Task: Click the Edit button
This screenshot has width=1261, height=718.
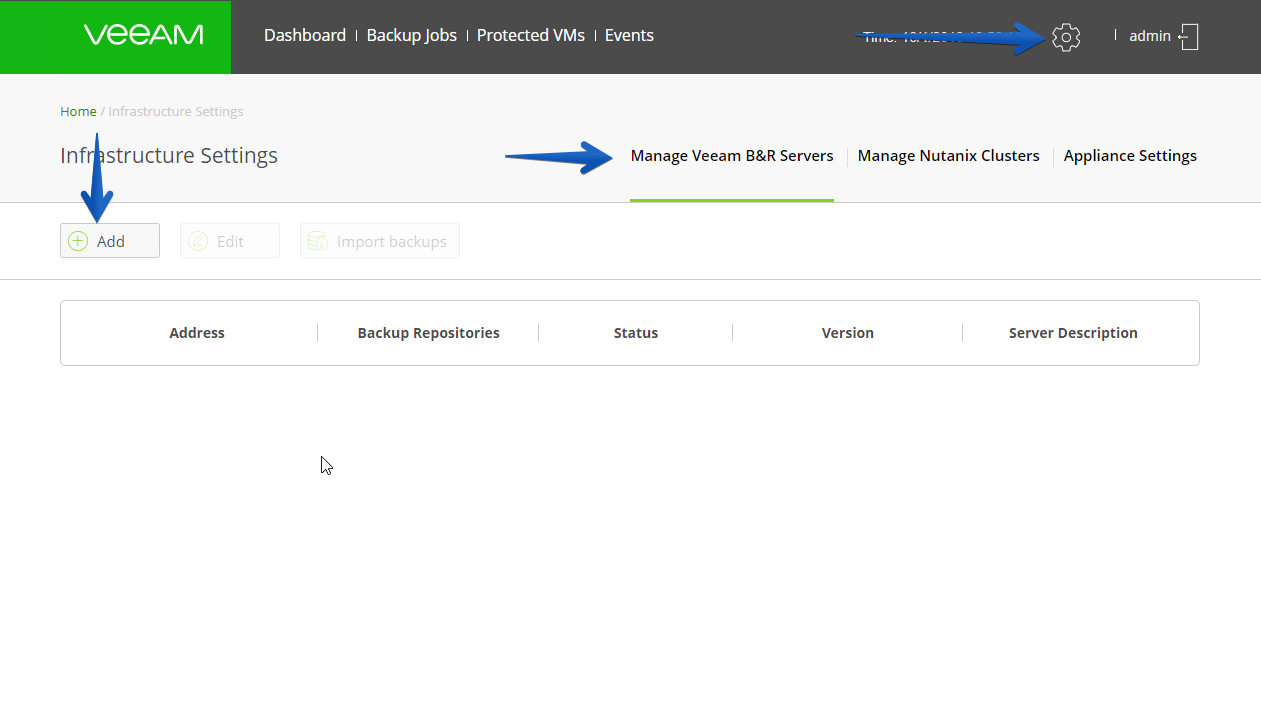Action: point(230,241)
